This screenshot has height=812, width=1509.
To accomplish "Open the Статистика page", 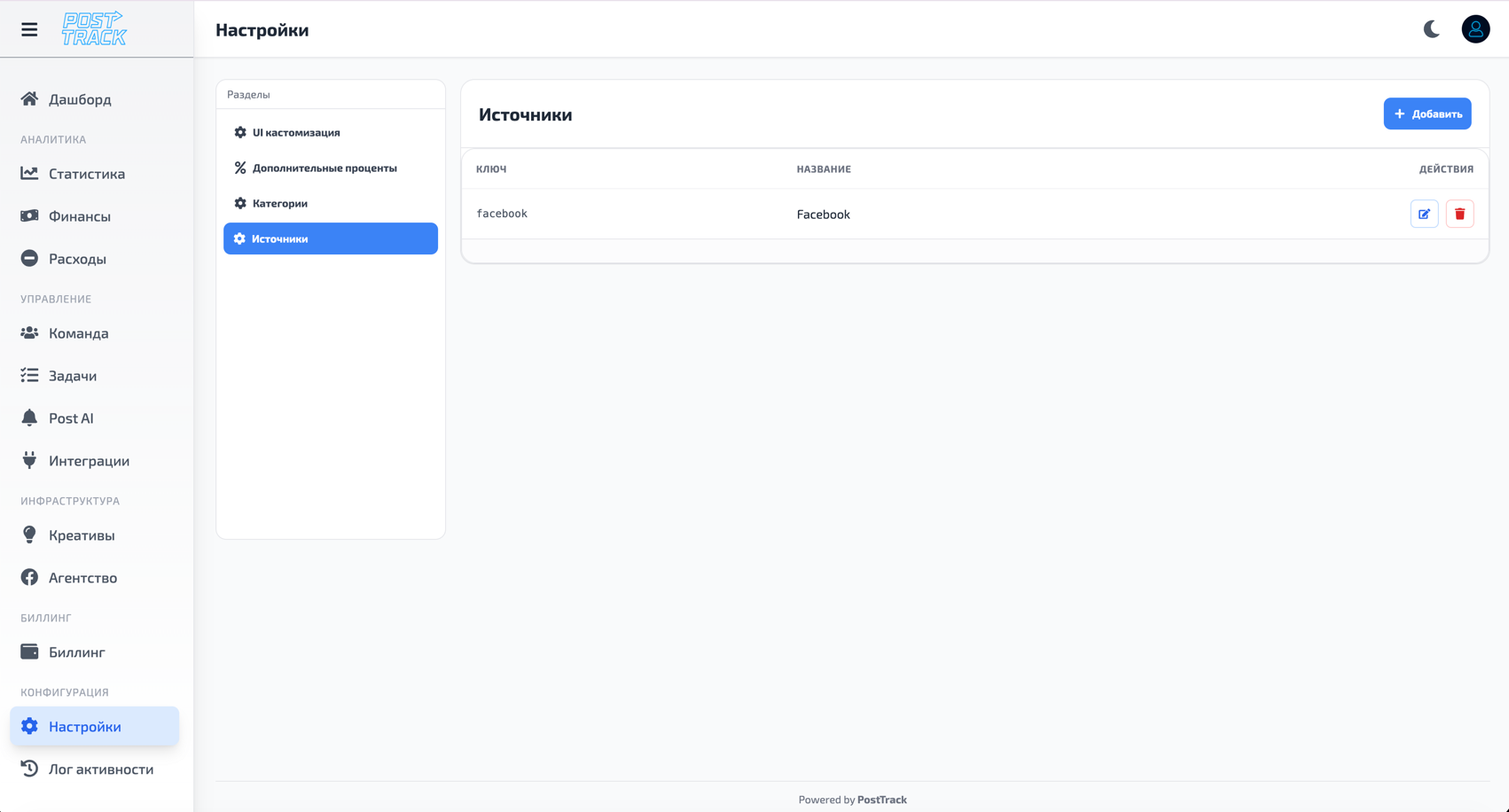I will (86, 174).
